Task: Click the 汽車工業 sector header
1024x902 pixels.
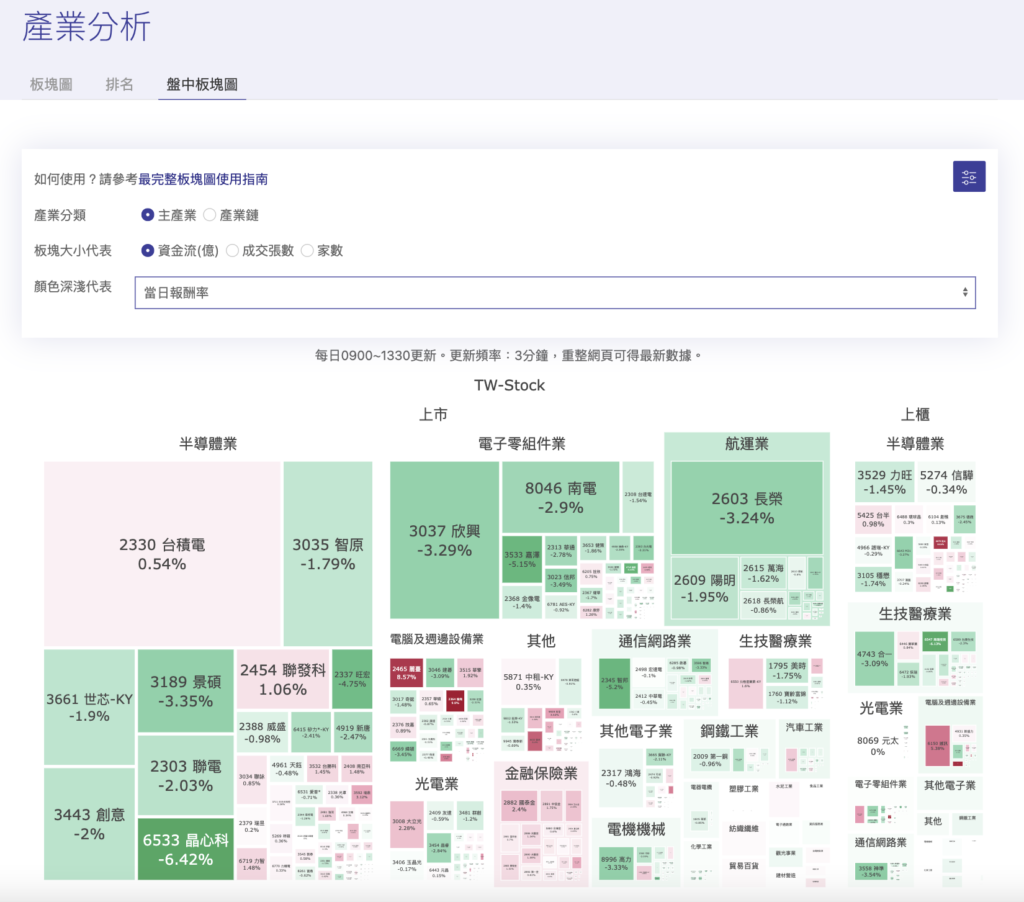Action: (x=804, y=727)
